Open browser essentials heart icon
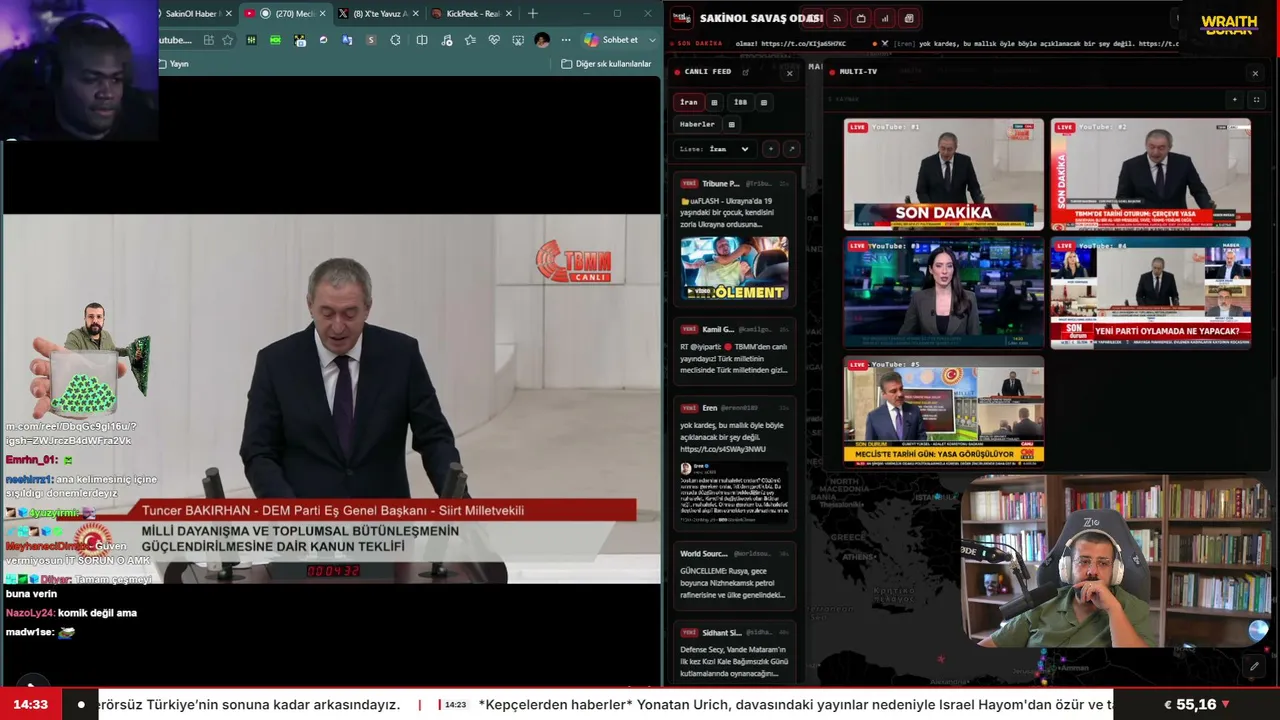Screen dimensions: 1280x720 pyautogui.click(x=494, y=40)
